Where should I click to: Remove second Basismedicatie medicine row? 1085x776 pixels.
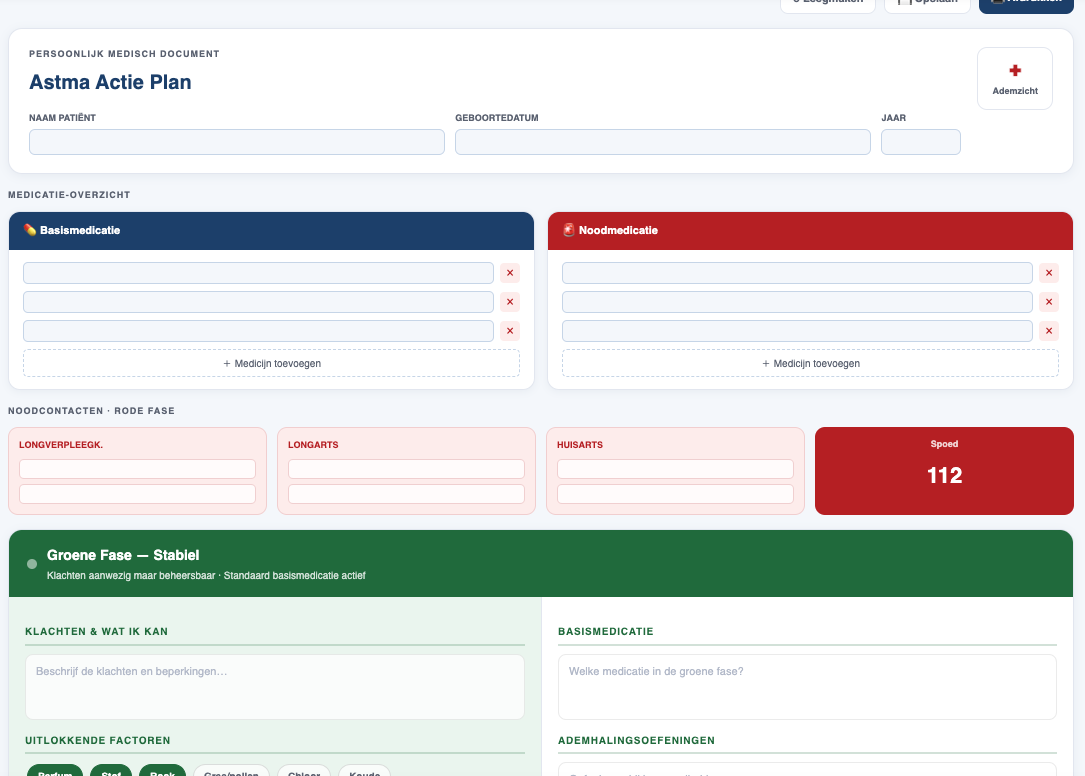[510, 302]
